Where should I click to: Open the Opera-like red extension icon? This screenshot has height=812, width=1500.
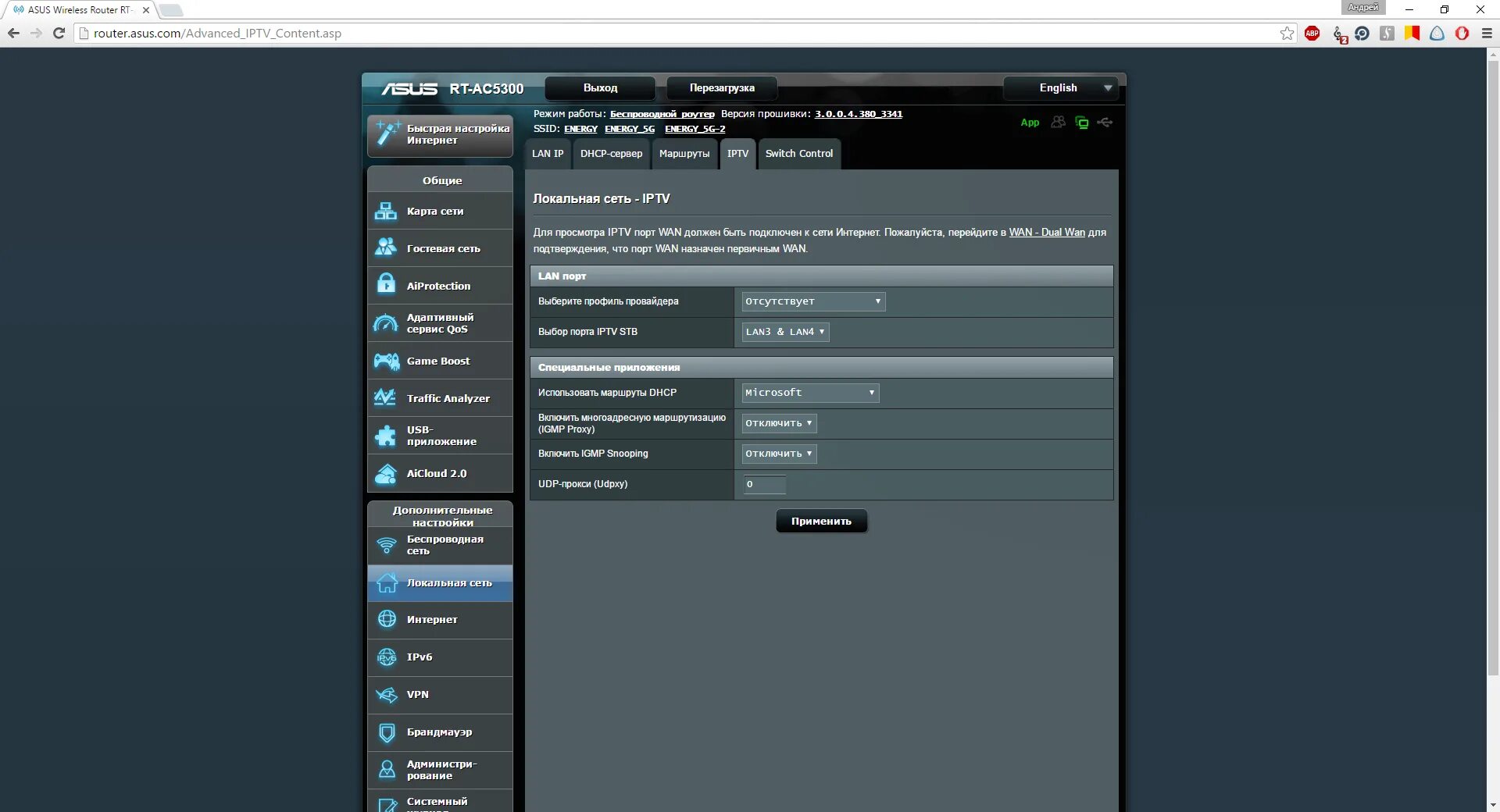(1462, 33)
